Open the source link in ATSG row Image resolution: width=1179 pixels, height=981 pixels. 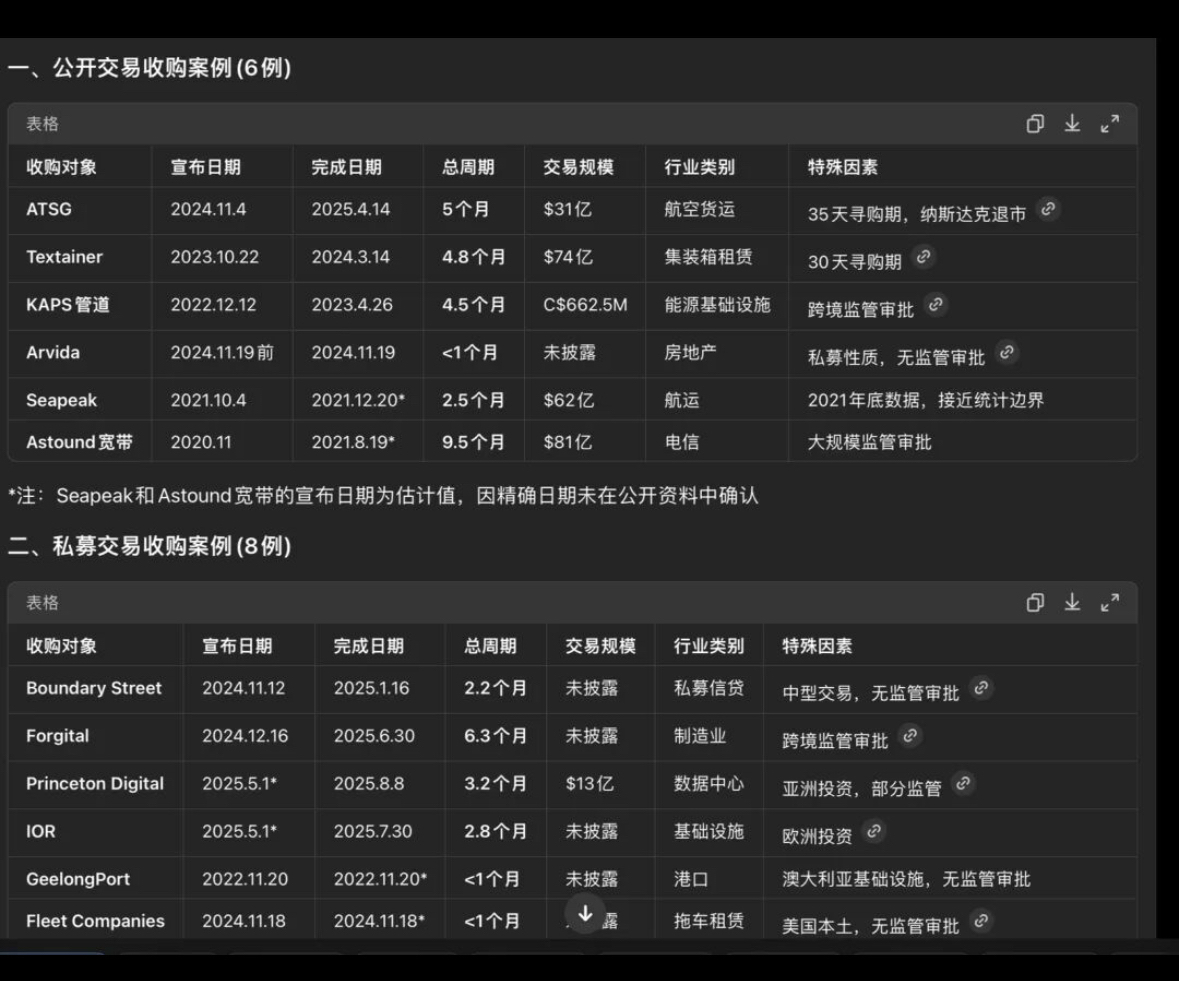1048,209
